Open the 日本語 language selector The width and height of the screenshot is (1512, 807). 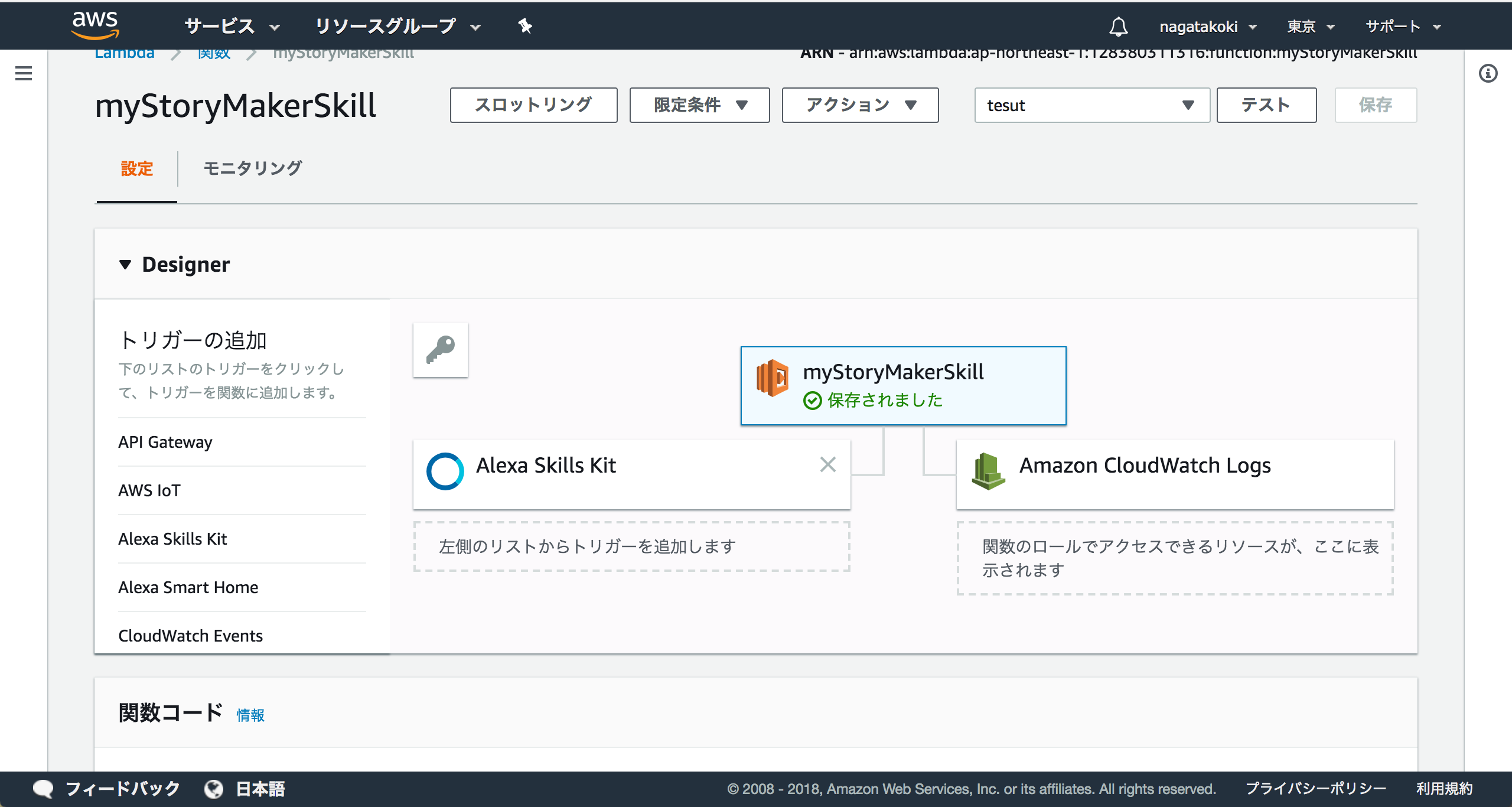260,789
